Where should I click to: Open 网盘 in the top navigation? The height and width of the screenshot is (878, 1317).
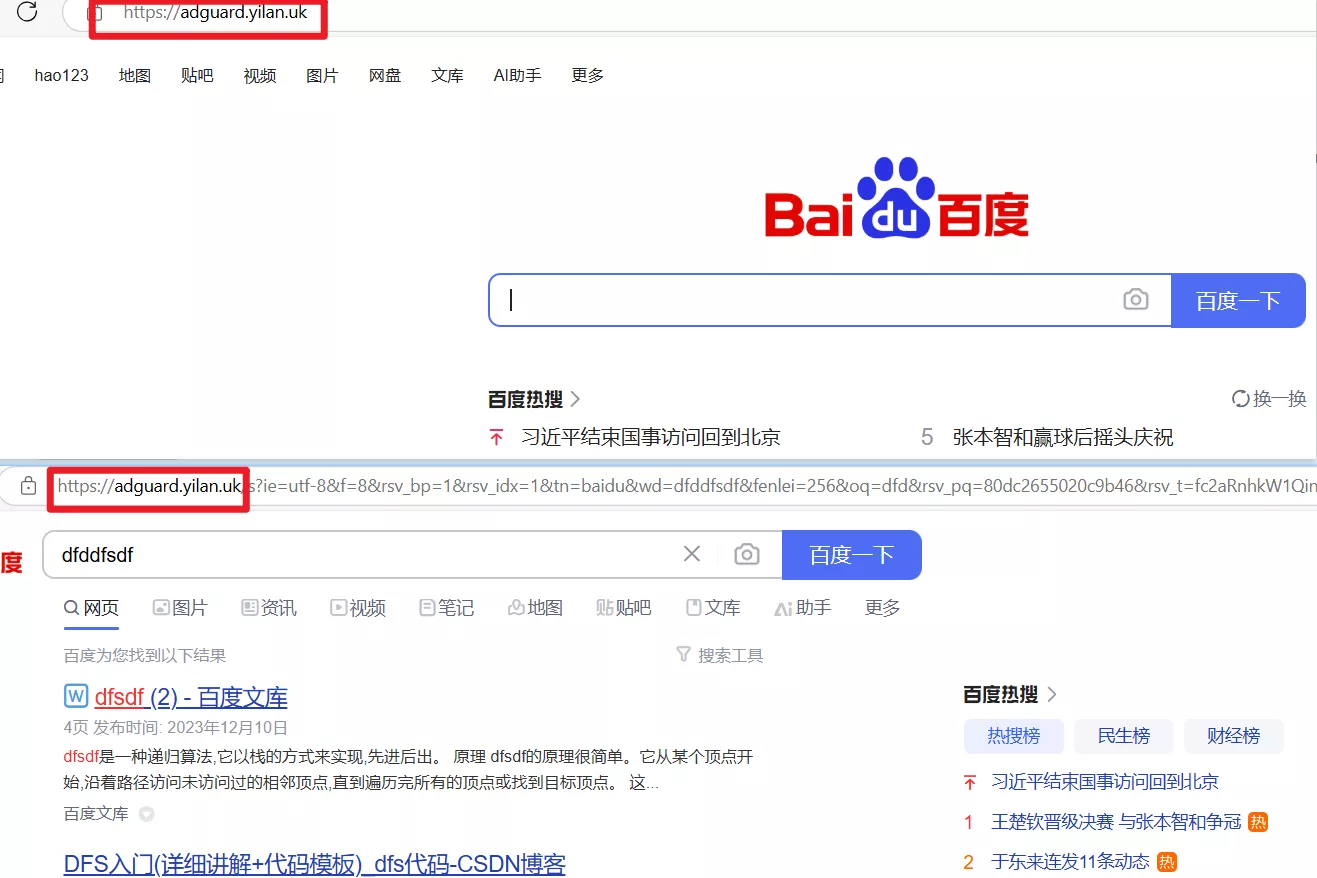point(384,75)
